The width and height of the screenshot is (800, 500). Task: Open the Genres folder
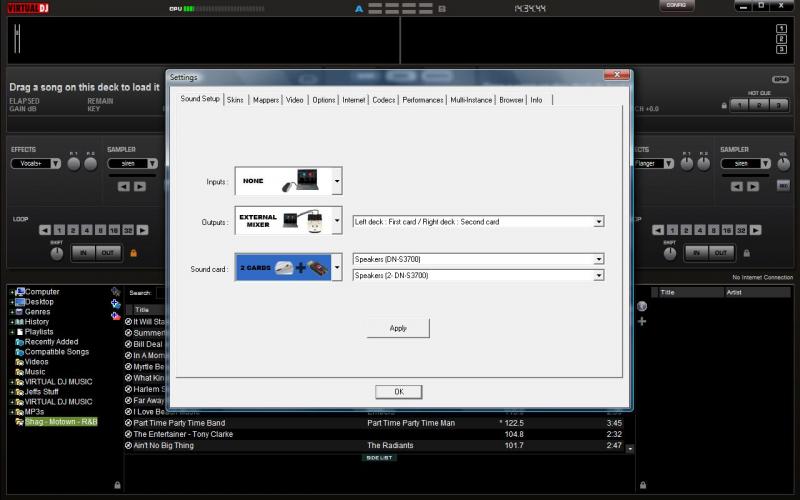coord(37,312)
